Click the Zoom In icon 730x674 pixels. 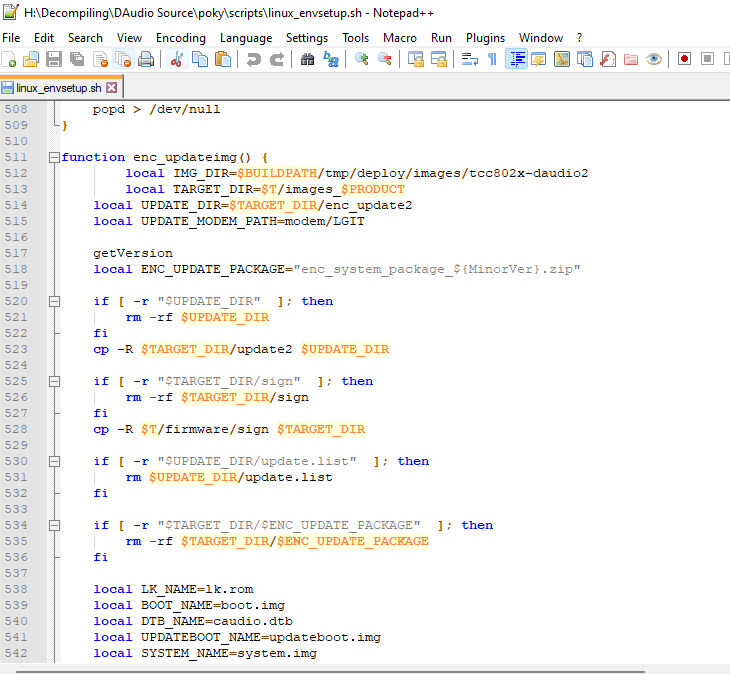(x=361, y=60)
